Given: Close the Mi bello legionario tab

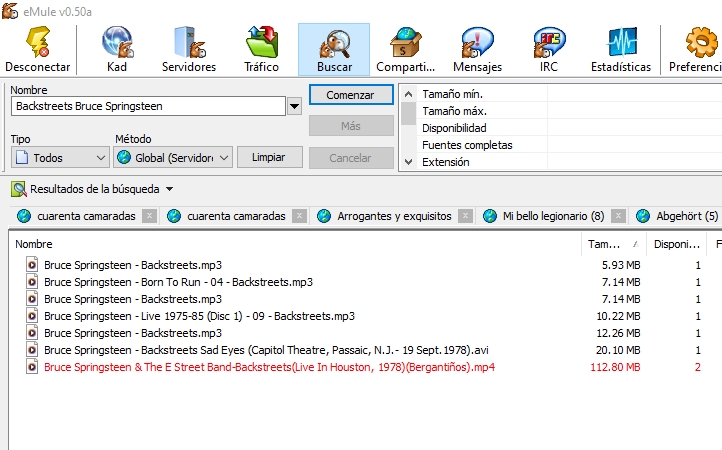Looking at the screenshot, I should pos(618,216).
